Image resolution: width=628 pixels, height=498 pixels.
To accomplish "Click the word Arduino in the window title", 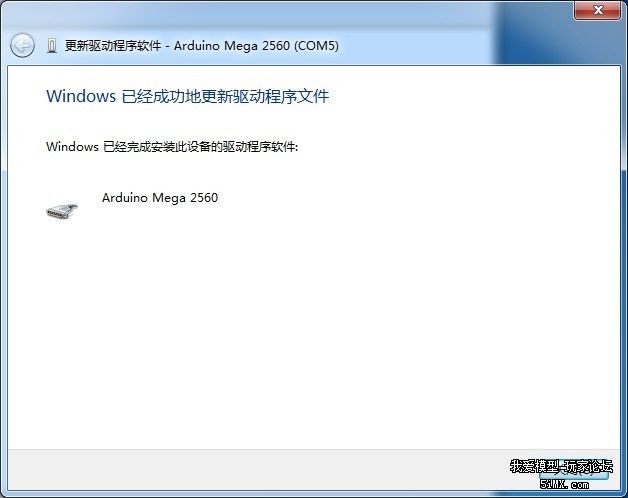I will coord(197,46).
